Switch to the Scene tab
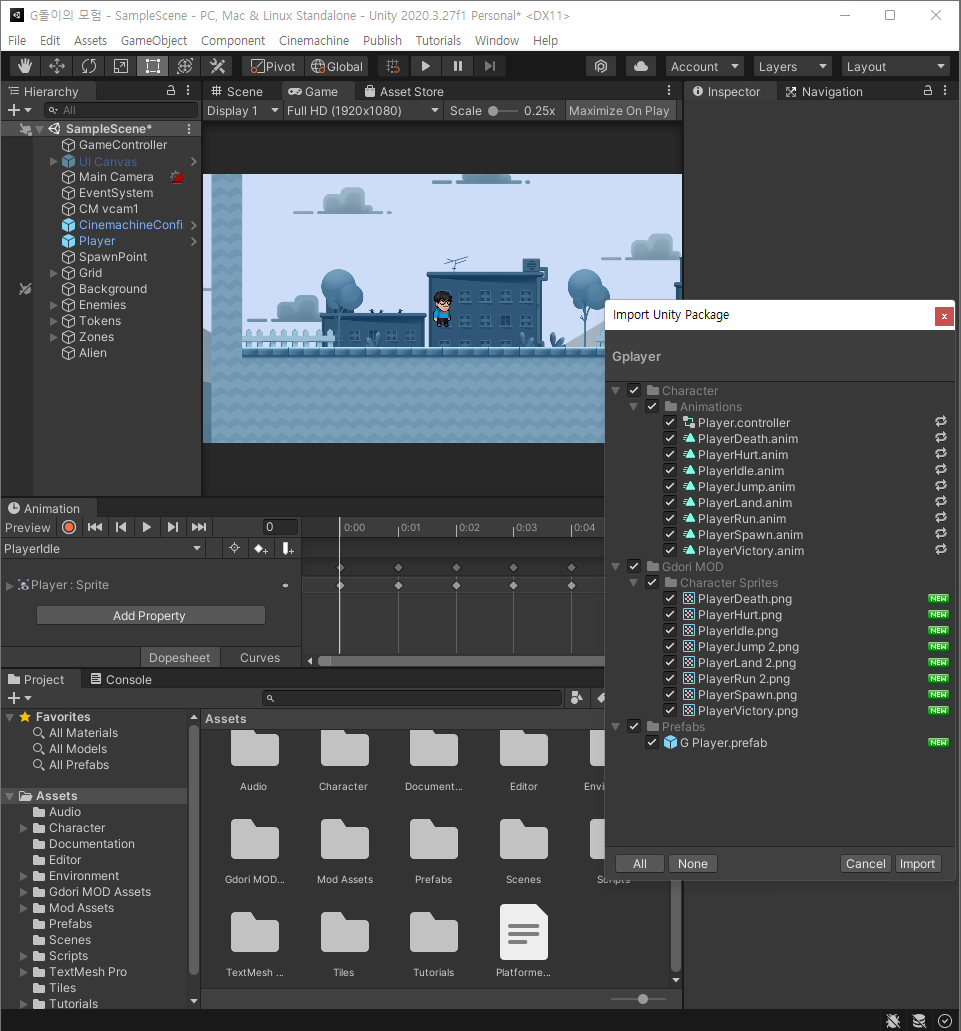961x1031 pixels. pyautogui.click(x=237, y=91)
